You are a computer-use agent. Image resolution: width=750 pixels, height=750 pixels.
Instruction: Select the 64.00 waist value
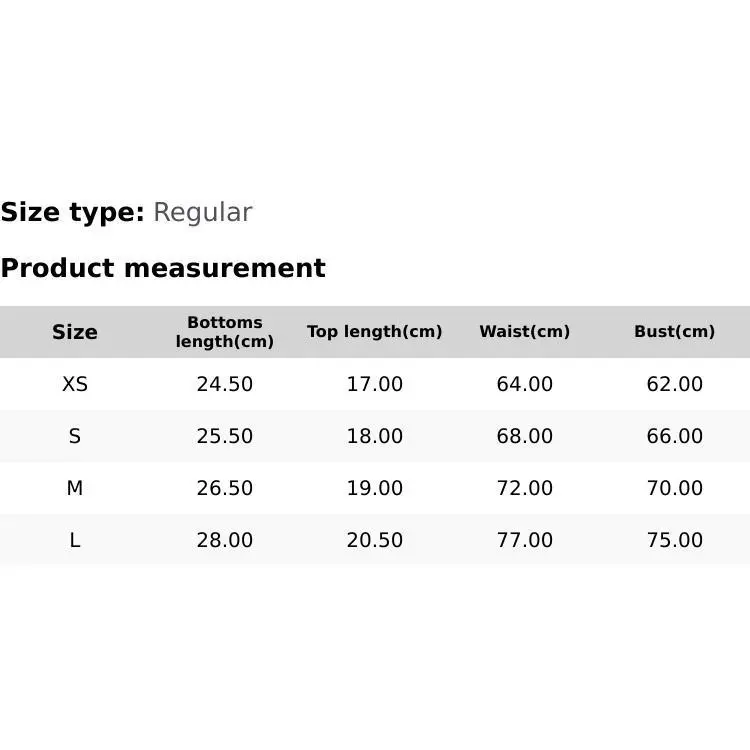525,384
